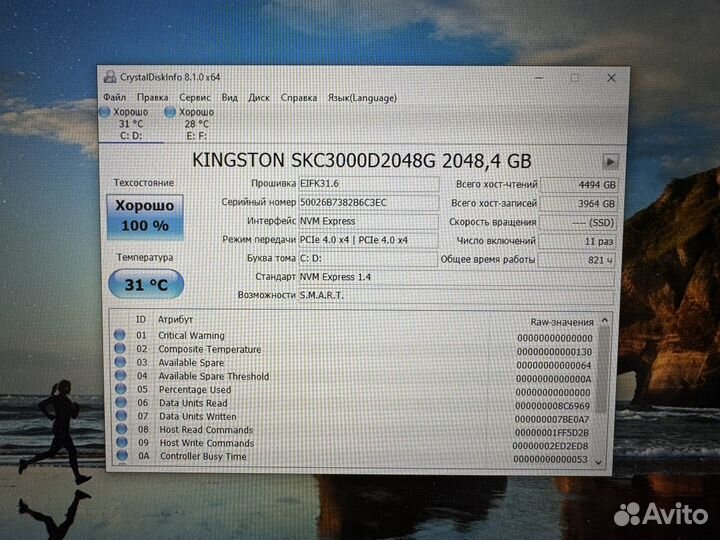The height and width of the screenshot is (540, 720).
Task: Click power-on hours value 821 ч
Action: click(x=576, y=260)
